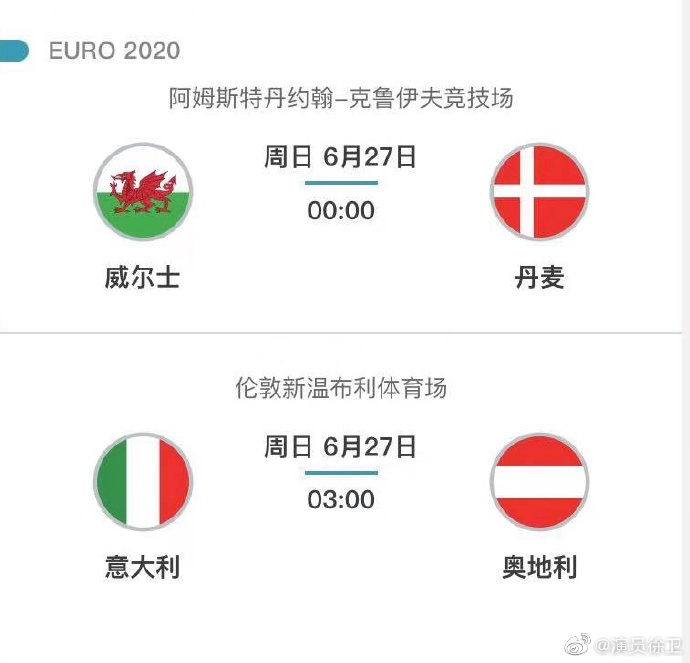Click the 00:00 kickoff time

pos(341,210)
